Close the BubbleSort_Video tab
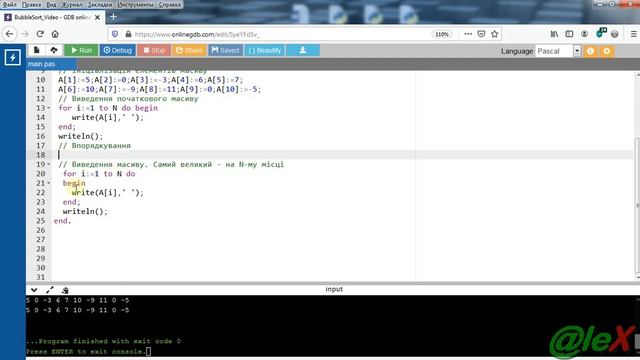 (97, 18)
